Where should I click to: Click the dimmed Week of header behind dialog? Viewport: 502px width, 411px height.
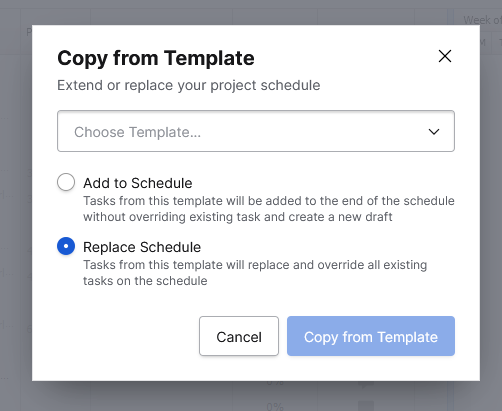click(482, 20)
